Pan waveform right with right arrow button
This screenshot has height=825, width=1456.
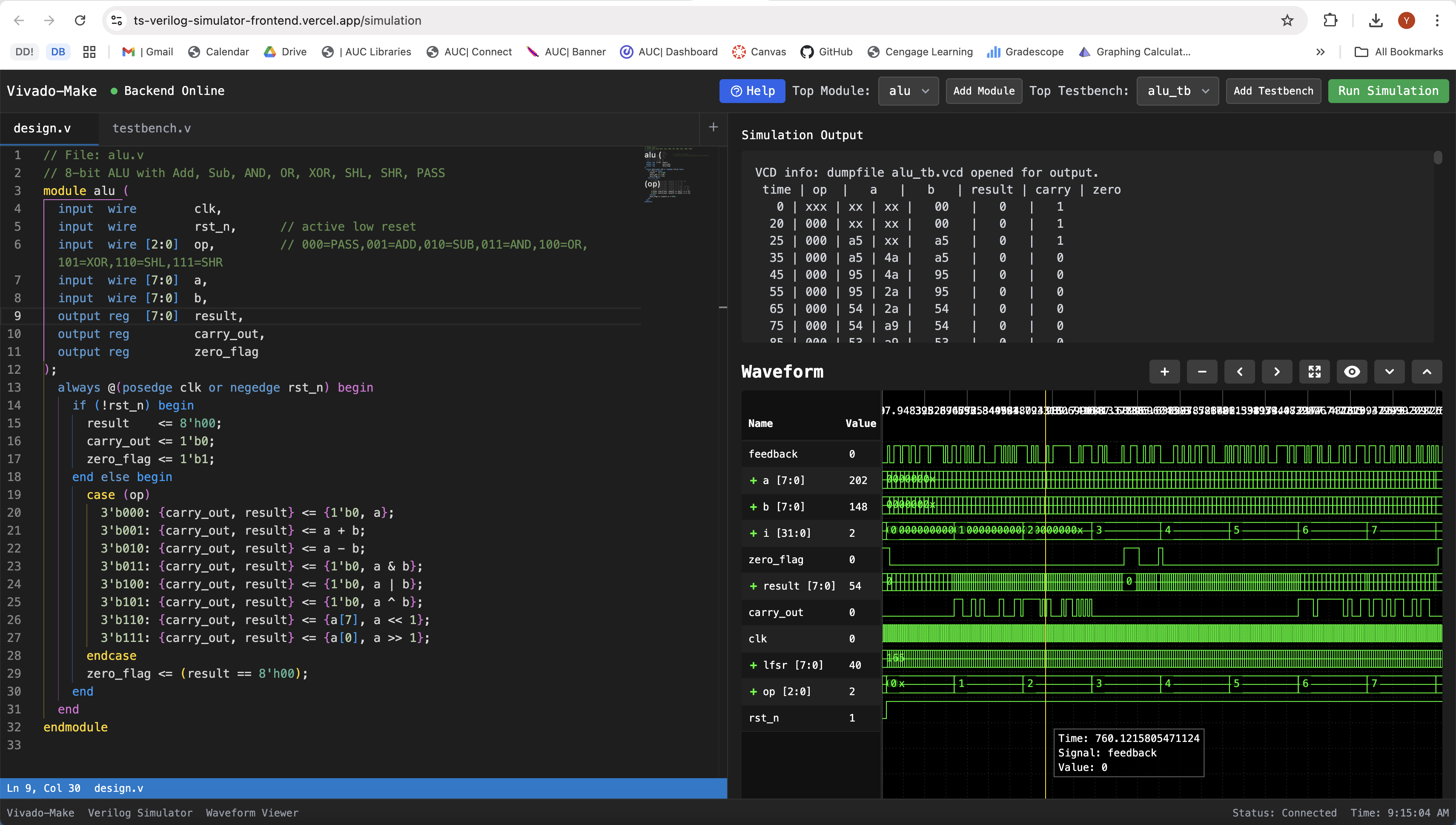(x=1276, y=372)
